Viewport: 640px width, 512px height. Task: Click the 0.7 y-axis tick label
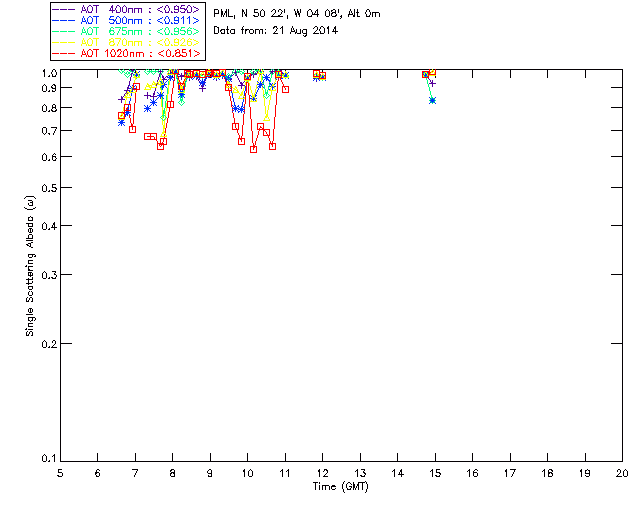49,131
